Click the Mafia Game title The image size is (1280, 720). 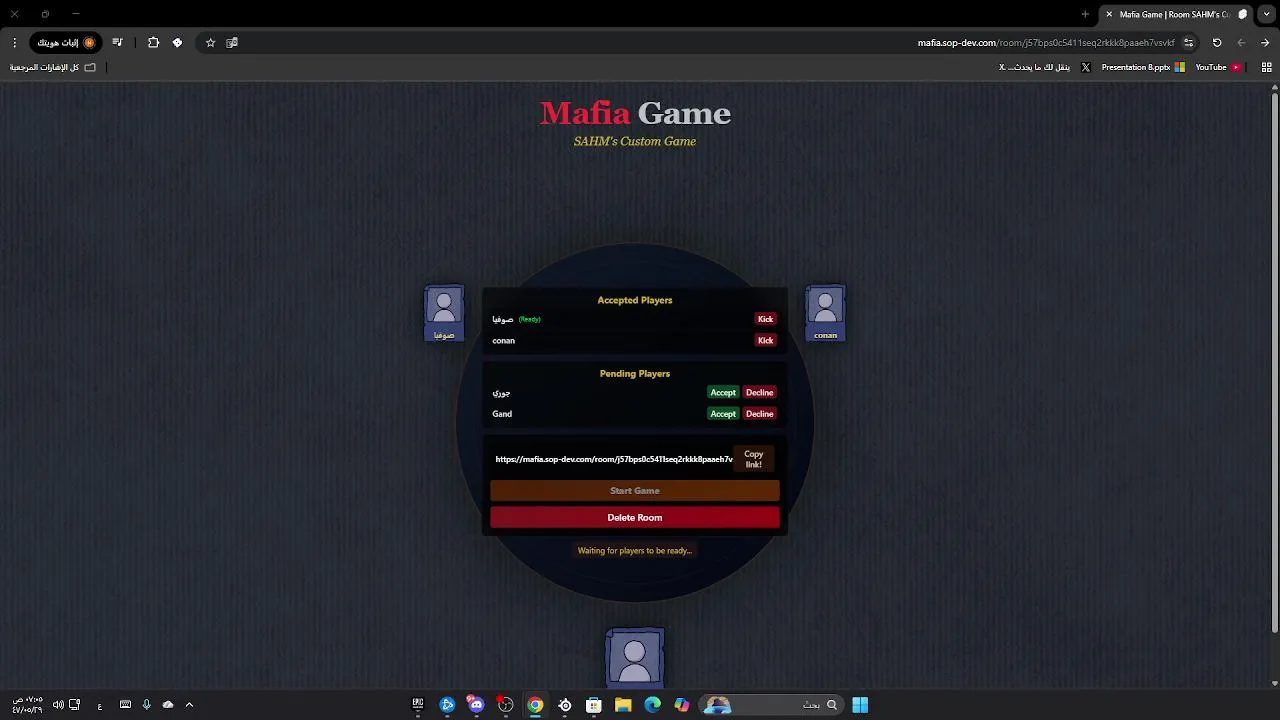click(x=635, y=113)
